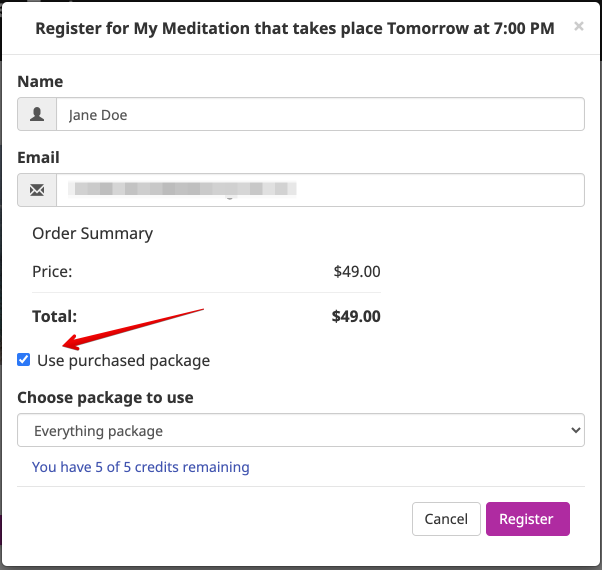
Task: Click the Price amount $49.00
Action: (357, 272)
